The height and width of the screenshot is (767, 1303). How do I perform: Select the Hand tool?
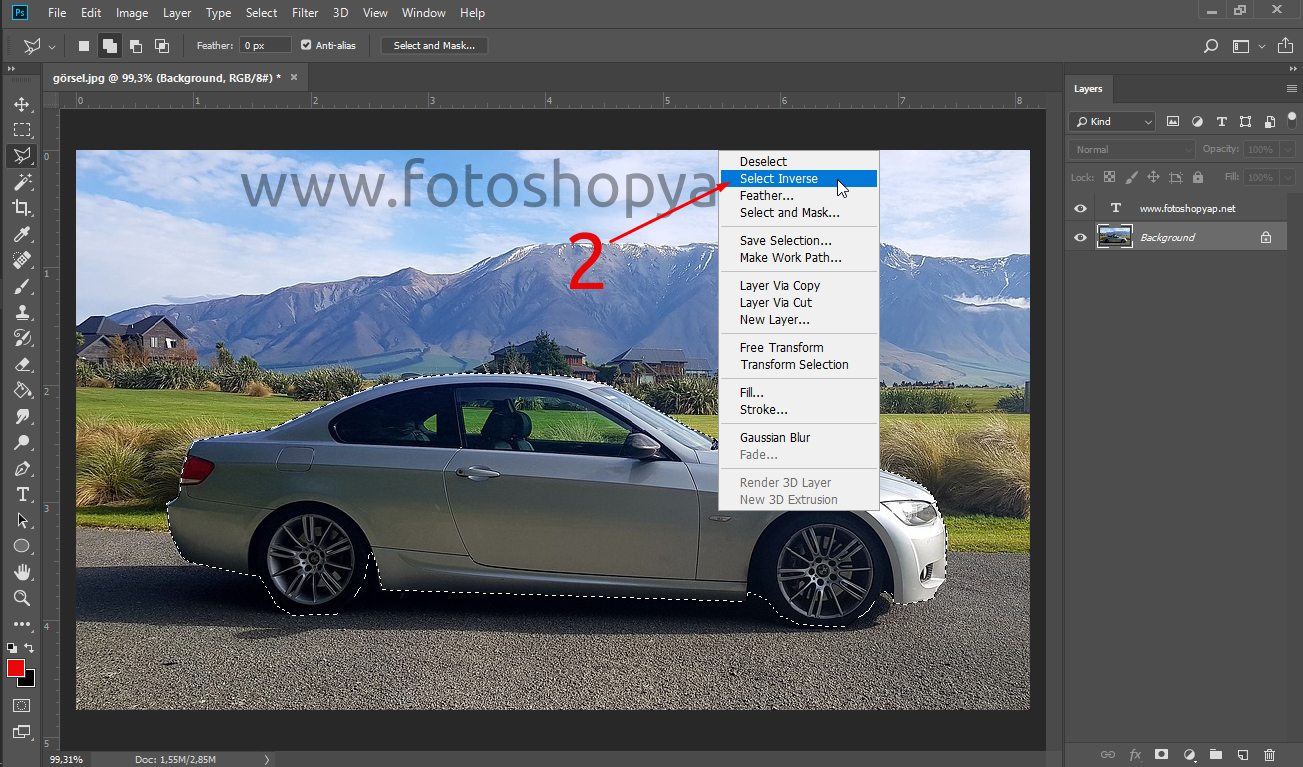point(22,573)
